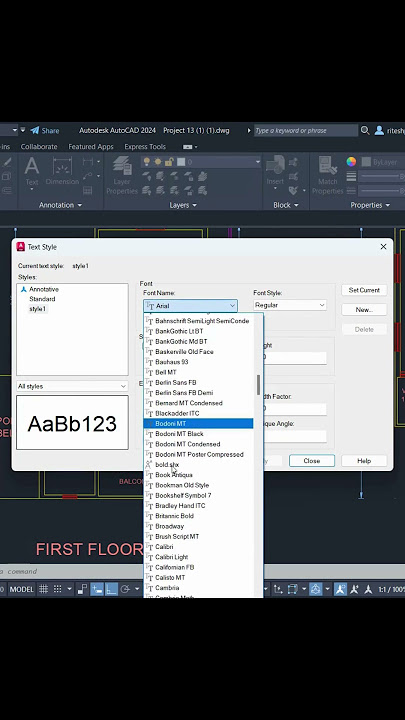This screenshot has height=720, width=405.
Task: Click the Help button
Action: pyautogui.click(x=364, y=461)
